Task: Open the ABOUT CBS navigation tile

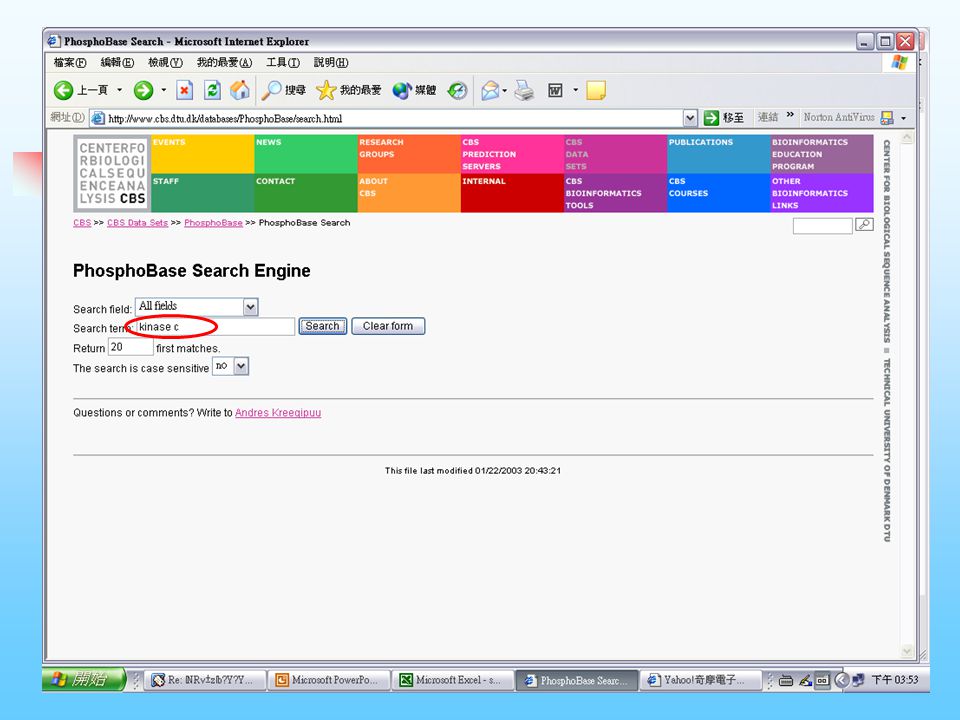Action: point(409,193)
